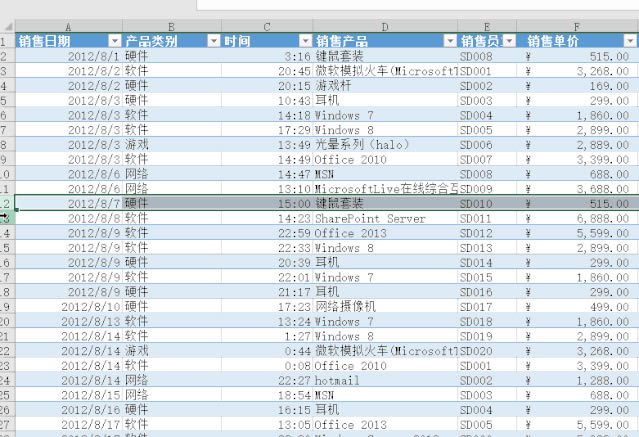
Task: Click price cell 169.00
Action: pos(577,86)
